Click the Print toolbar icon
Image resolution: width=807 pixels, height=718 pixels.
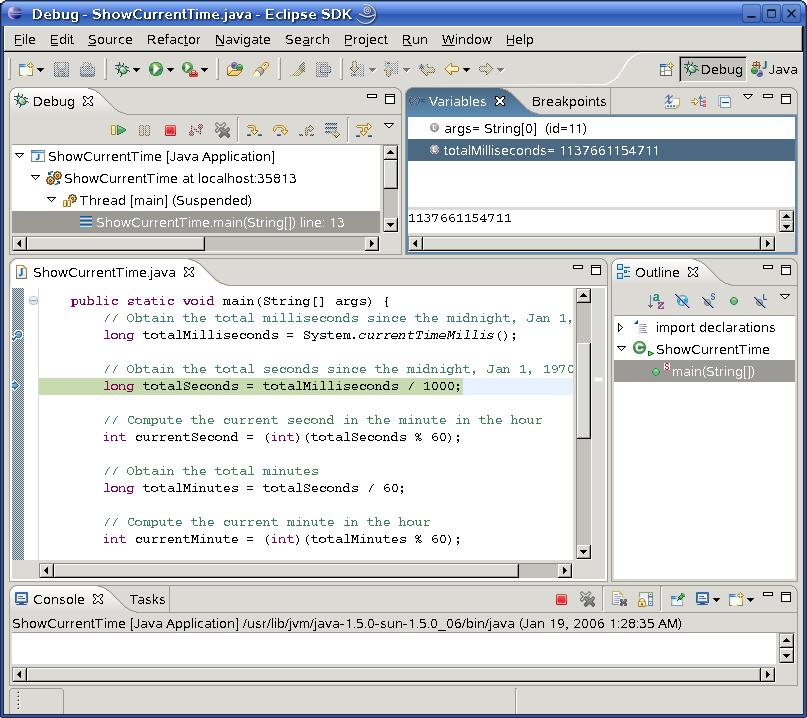pos(87,69)
